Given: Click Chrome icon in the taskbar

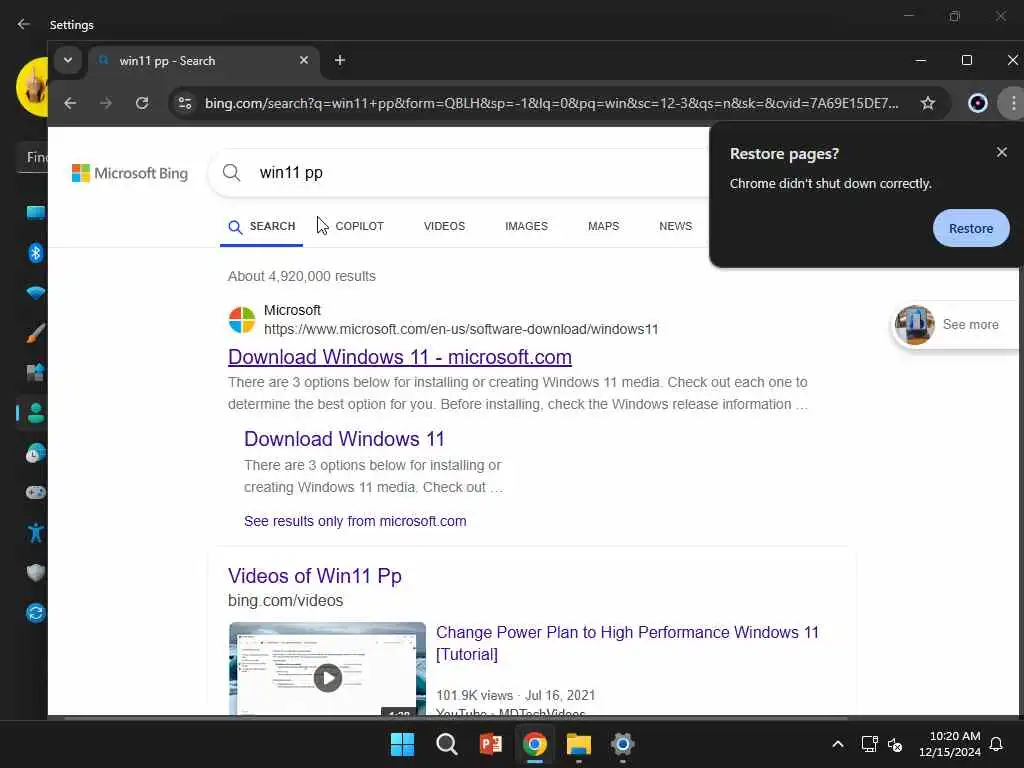Looking at the screenshot, I should pos(534,744).
